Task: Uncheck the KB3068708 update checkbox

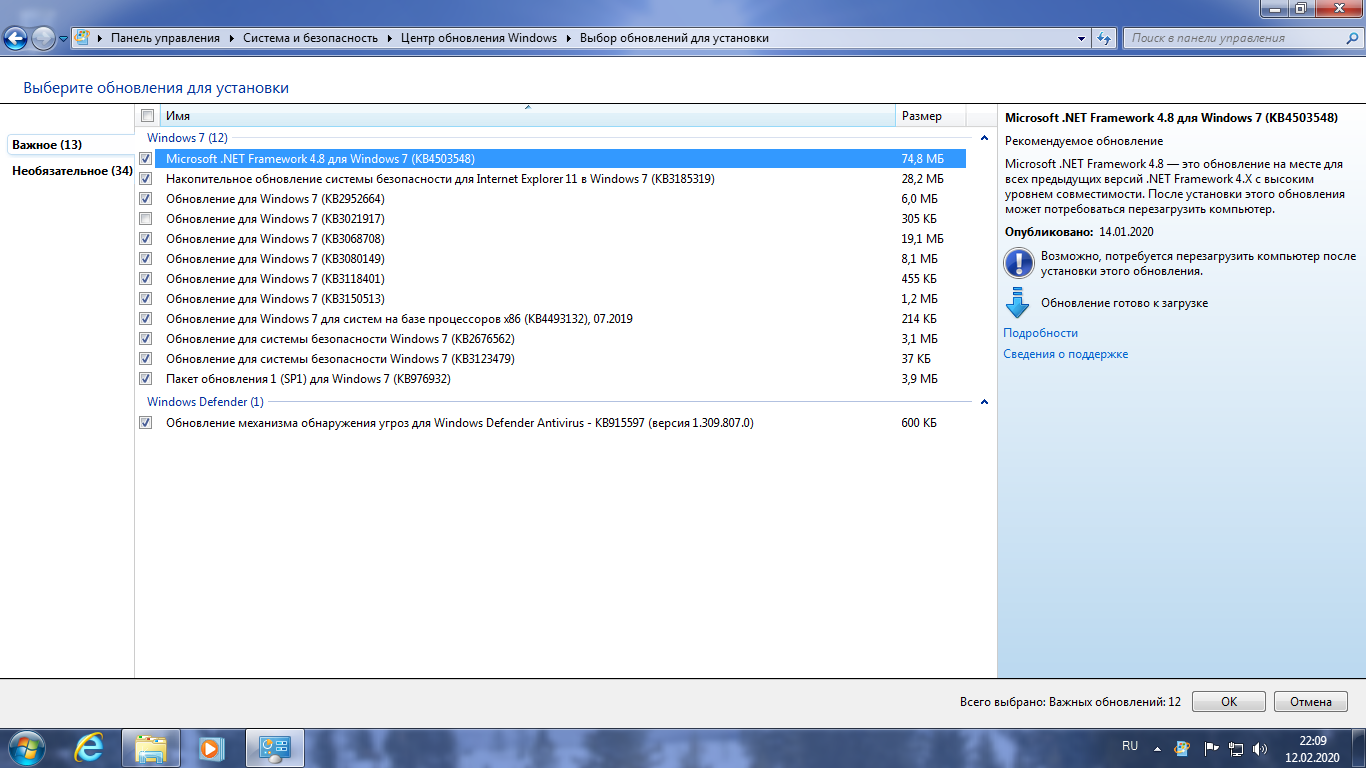Action: pos(146,239)
